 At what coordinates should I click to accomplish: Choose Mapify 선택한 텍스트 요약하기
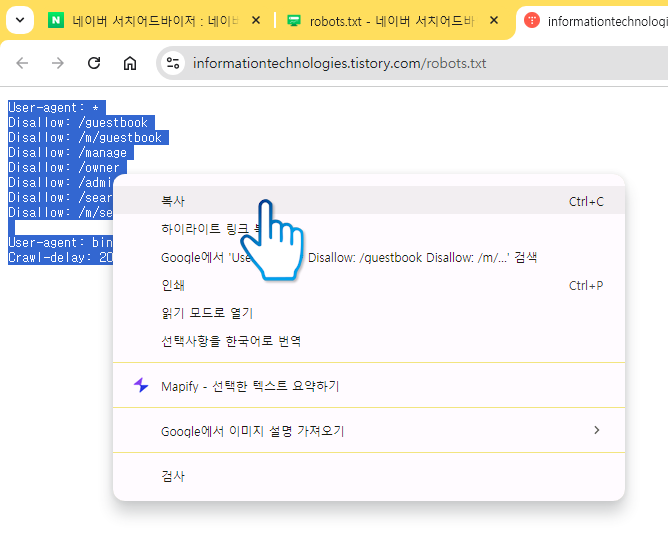coord(369,386)
